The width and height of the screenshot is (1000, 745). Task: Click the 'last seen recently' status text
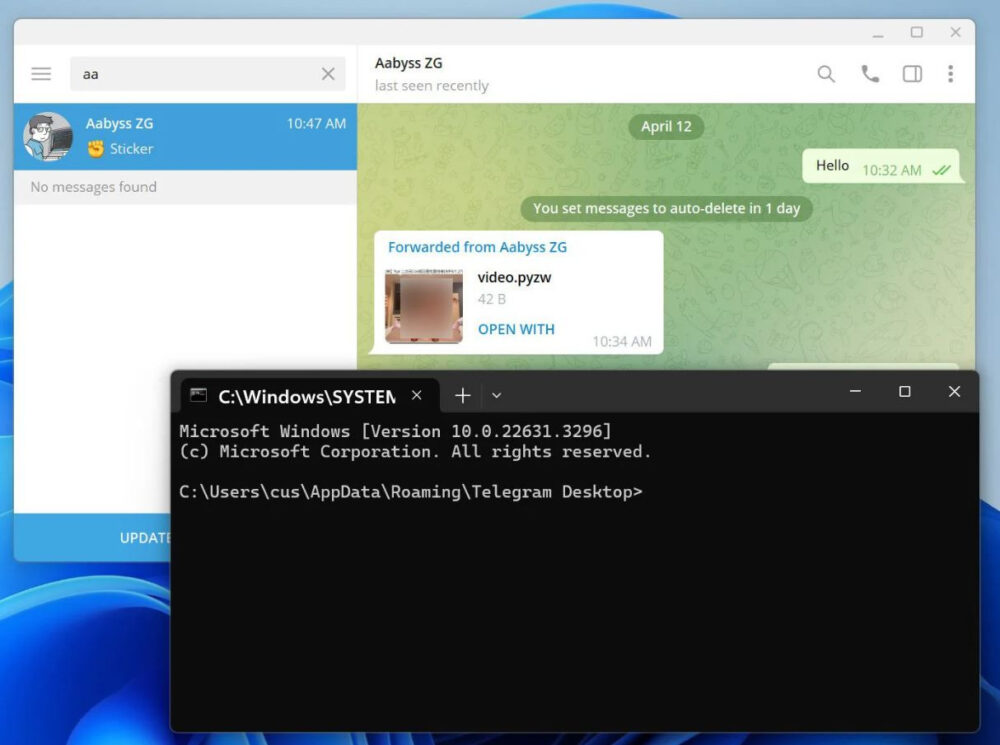tap(431, 85)
